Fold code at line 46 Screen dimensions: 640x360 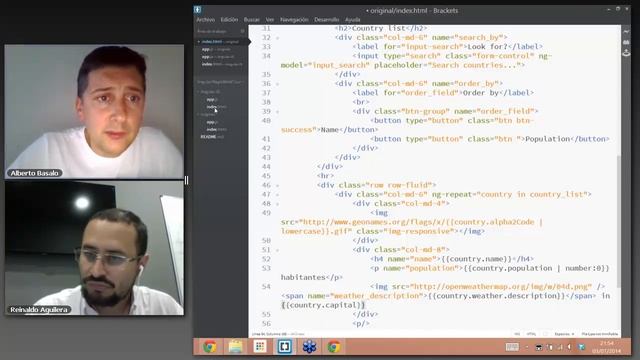click(x=278, y=185)
